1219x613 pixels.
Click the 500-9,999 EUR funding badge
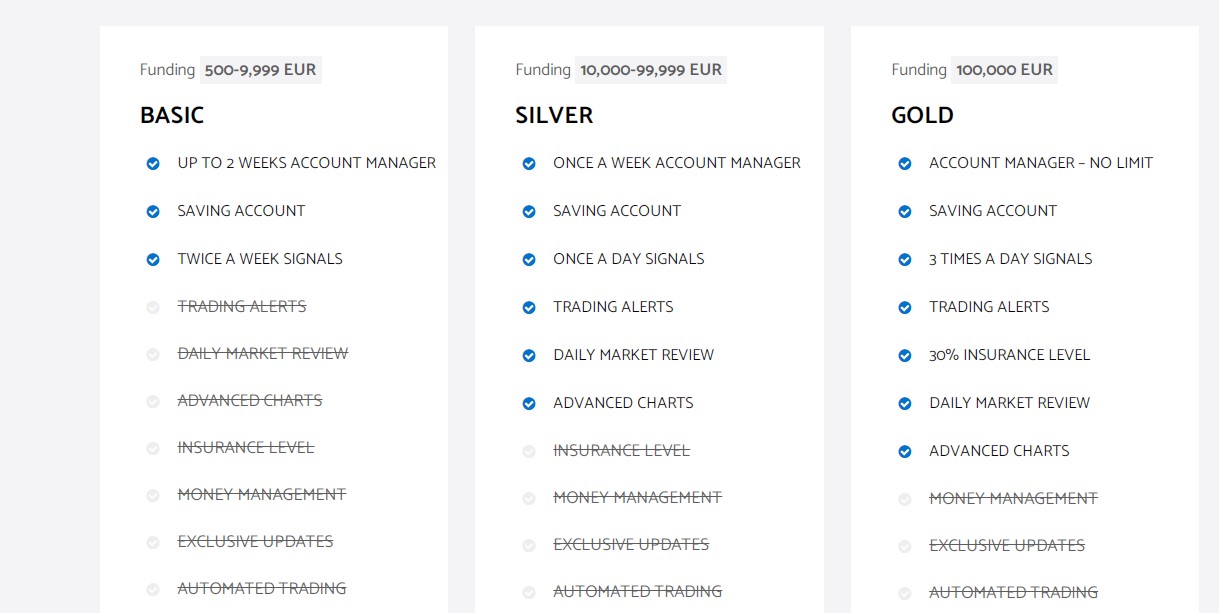(261, 70)
